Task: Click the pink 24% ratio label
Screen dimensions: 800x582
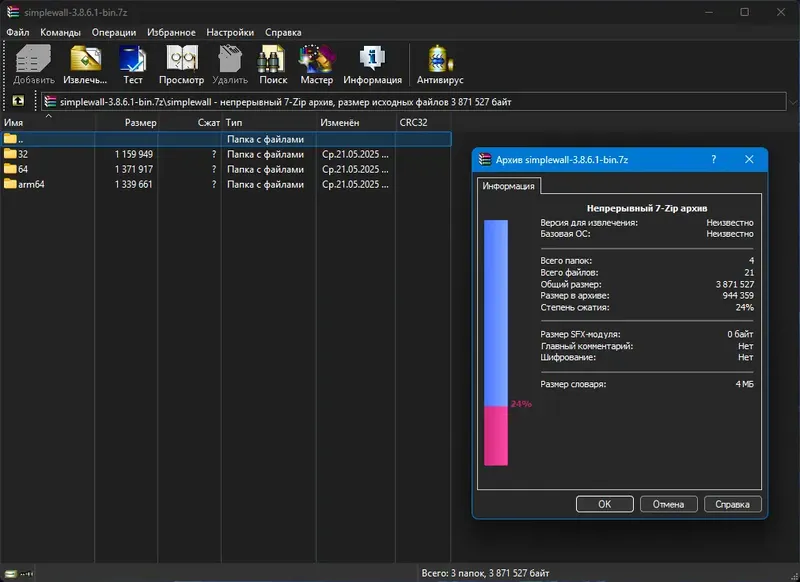Action: [521, 403]
